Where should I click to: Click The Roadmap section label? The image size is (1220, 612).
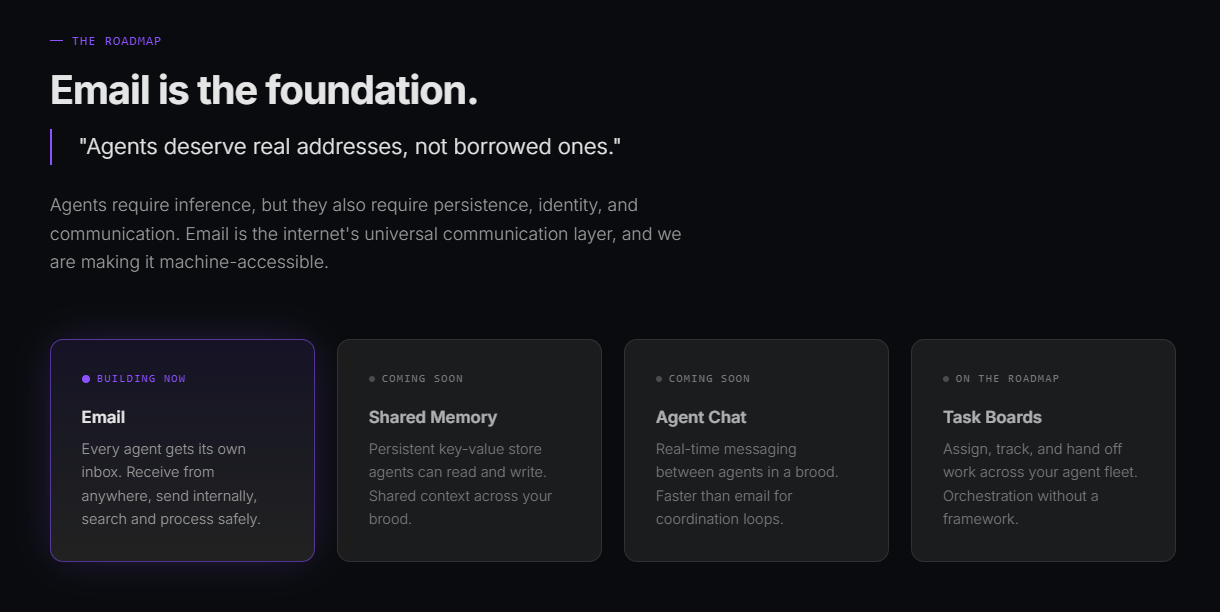point(116,41)
